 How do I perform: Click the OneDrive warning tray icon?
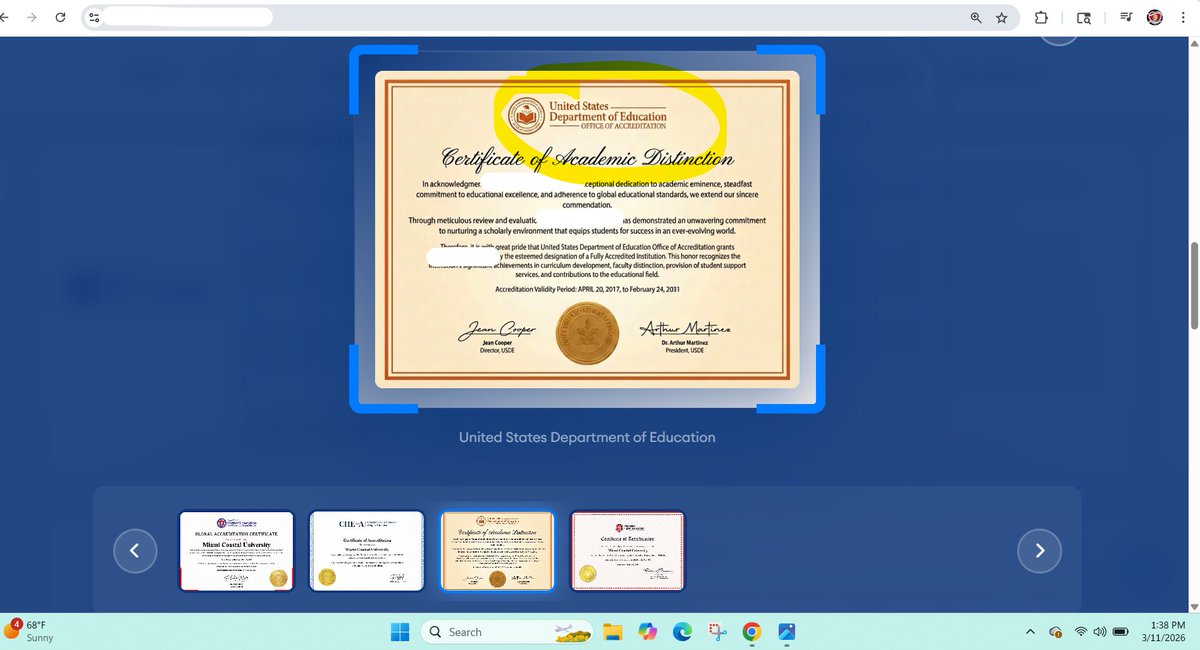pos(1055,632)
